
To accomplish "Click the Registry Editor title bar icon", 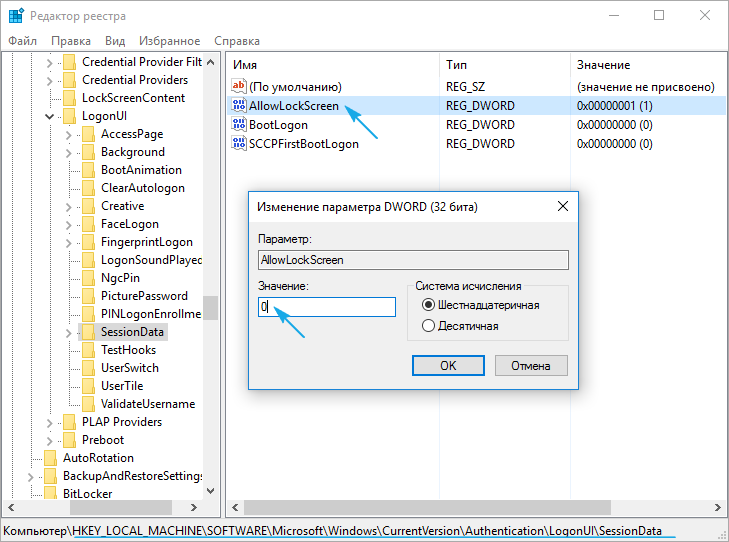I will tap(16, 16).
